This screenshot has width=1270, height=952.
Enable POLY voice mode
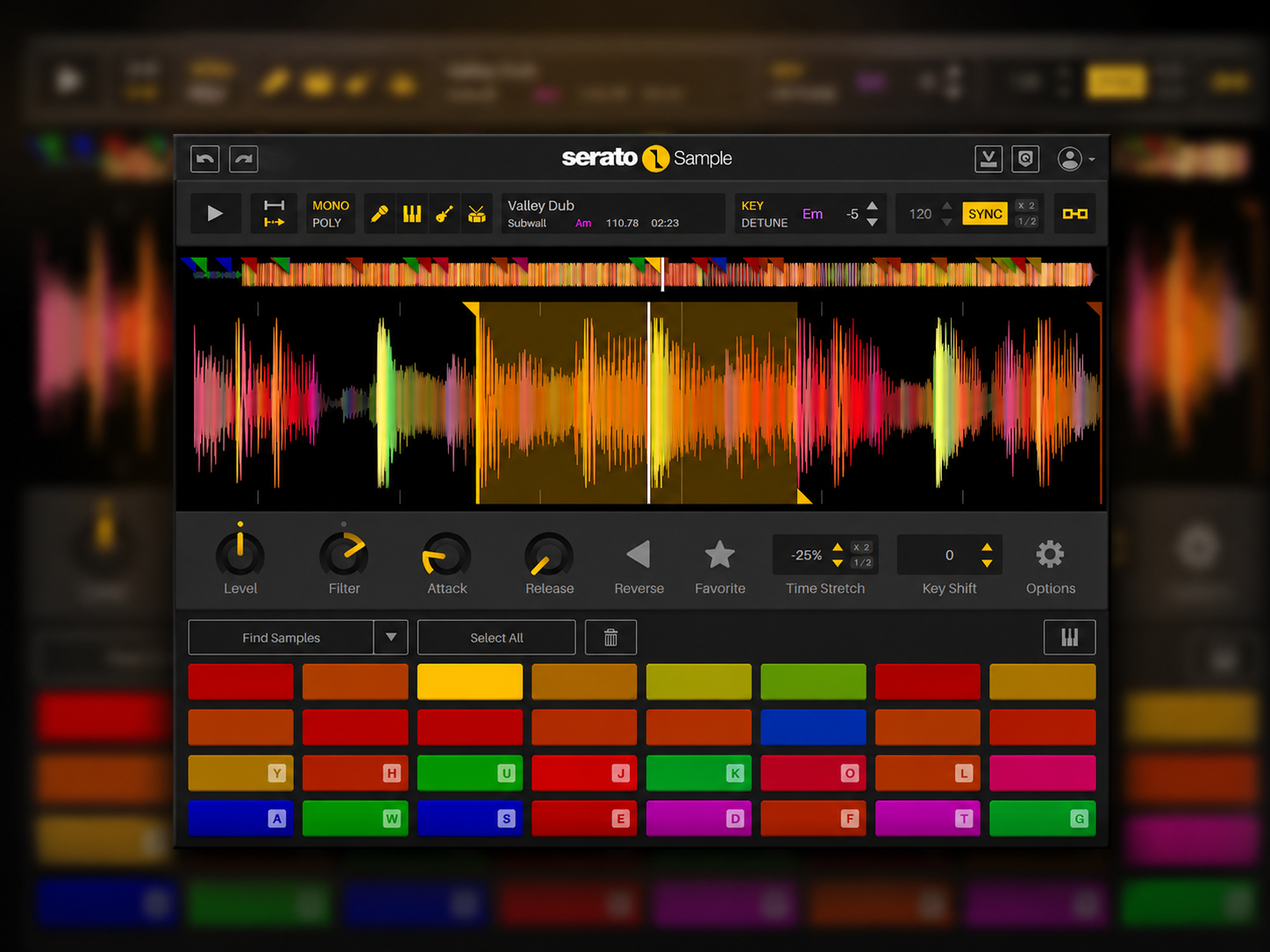click(326, 223)
